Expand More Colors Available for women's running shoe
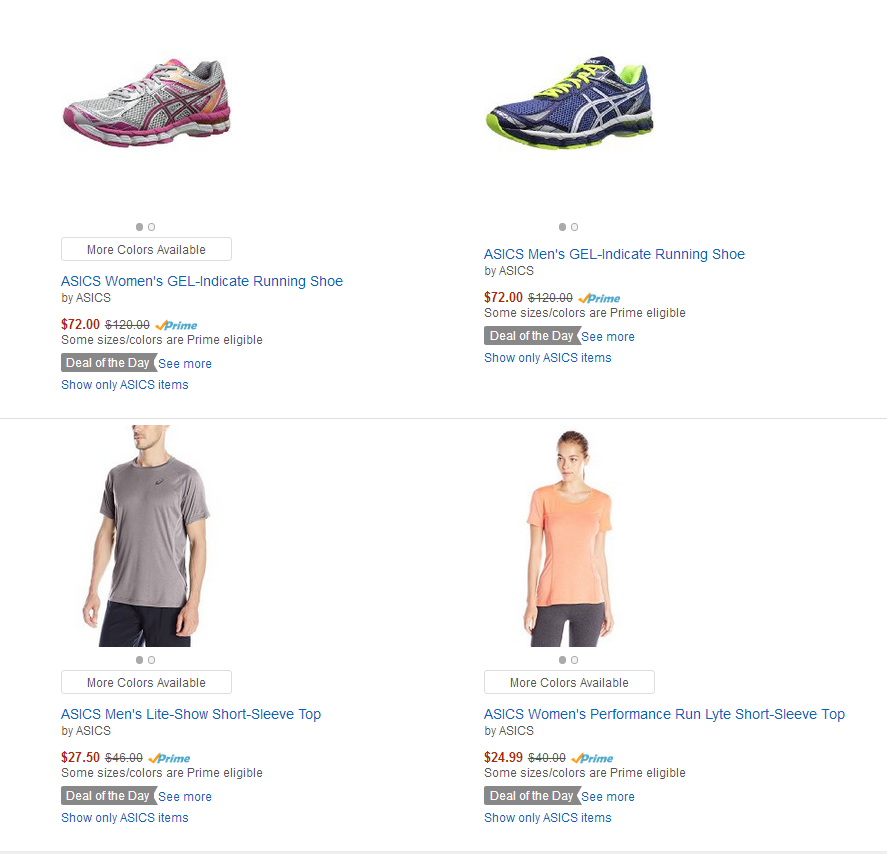 tap(147, 249)
